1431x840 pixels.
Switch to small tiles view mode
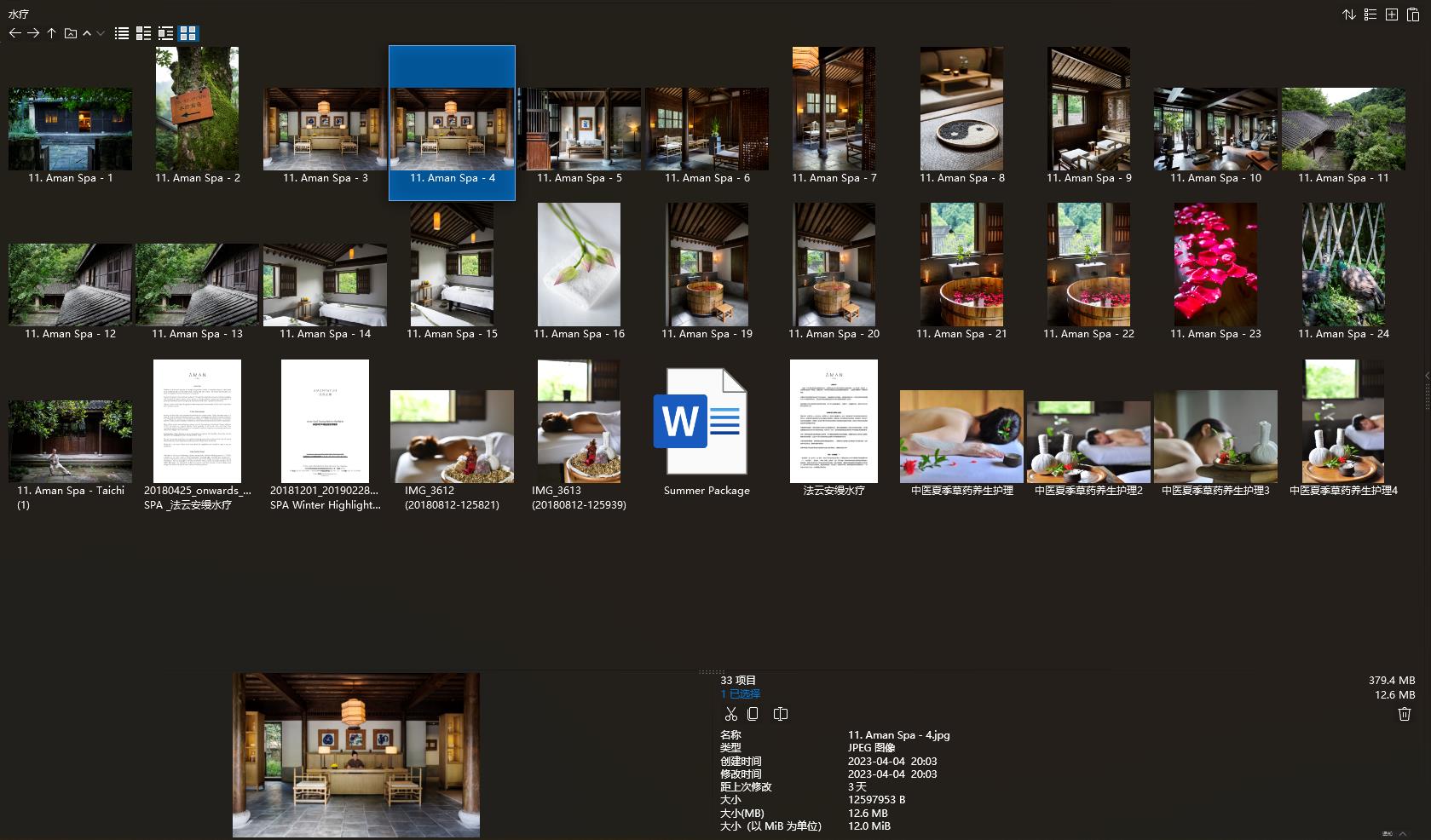point(143,33)
